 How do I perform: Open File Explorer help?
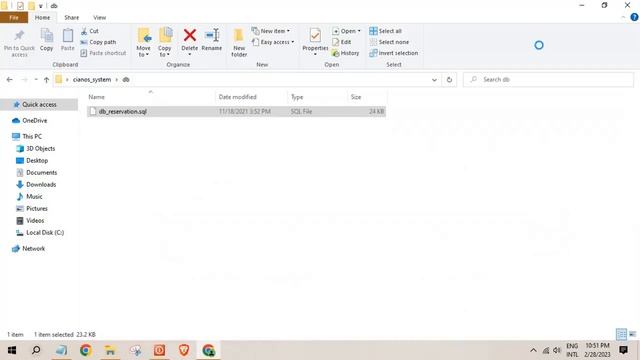[634, 17]
